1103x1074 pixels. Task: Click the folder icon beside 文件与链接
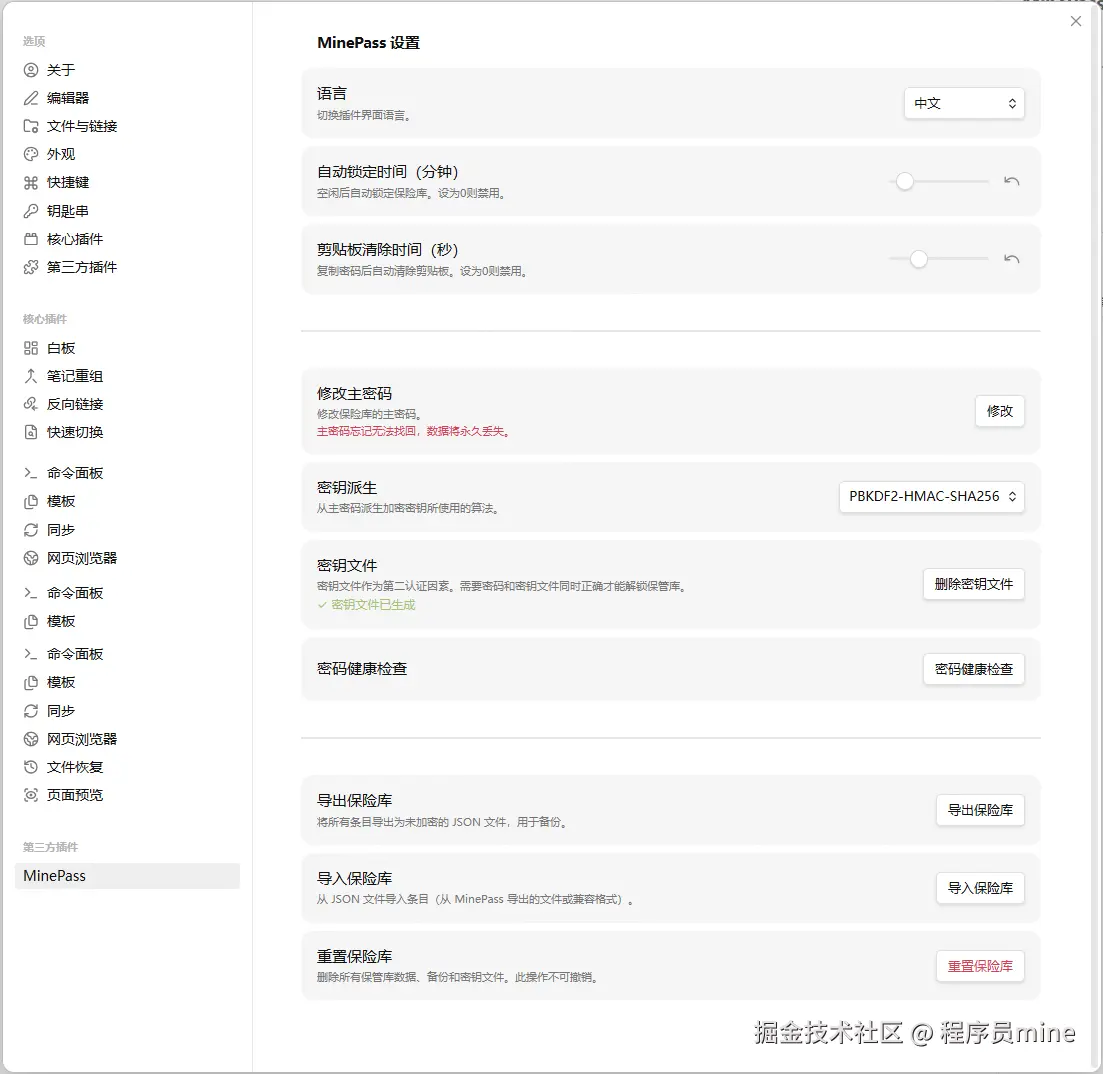tap(31, 126)
